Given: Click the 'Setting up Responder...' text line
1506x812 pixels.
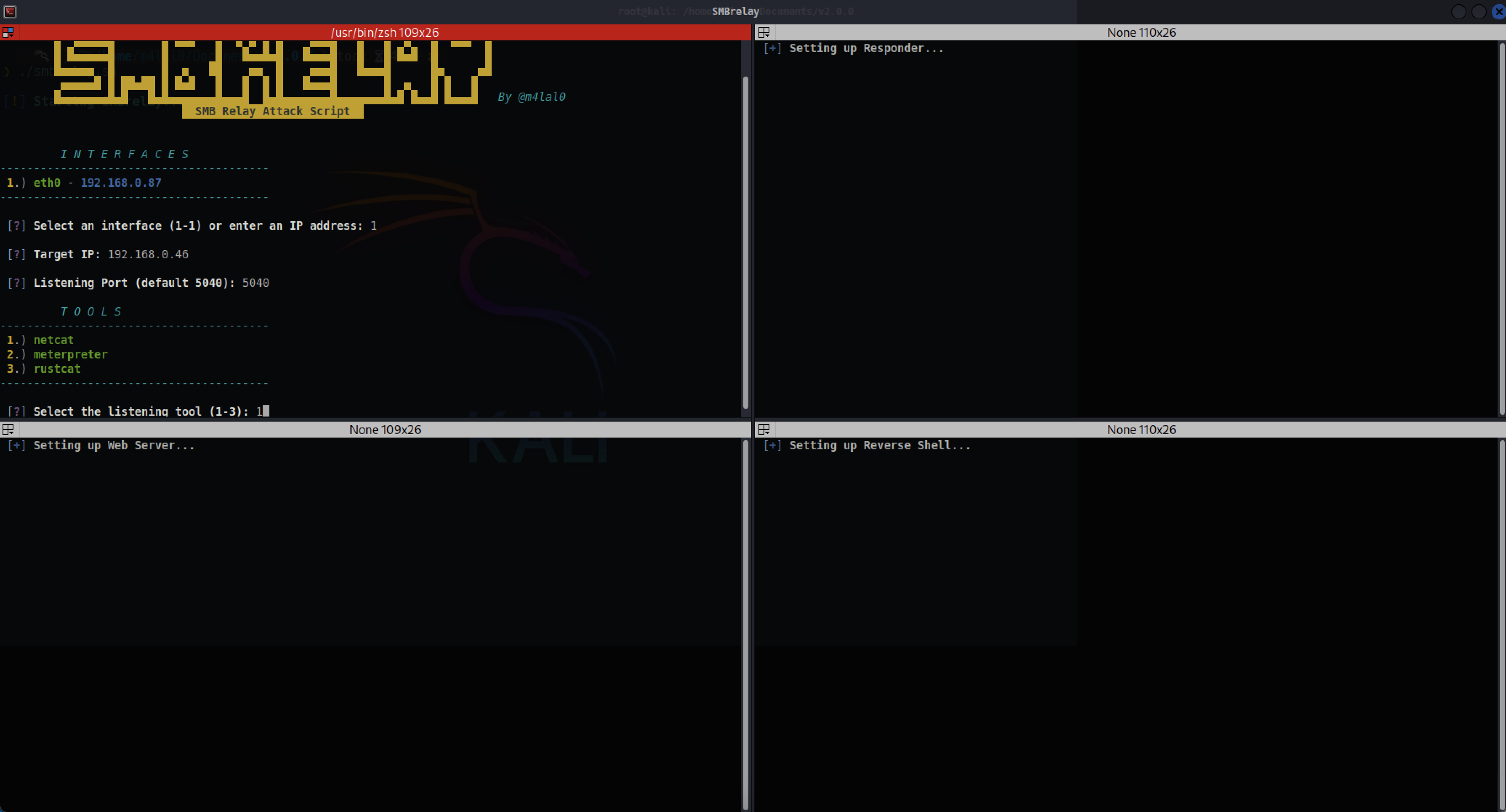Looking at the screenshot, I should pos(866,48).
